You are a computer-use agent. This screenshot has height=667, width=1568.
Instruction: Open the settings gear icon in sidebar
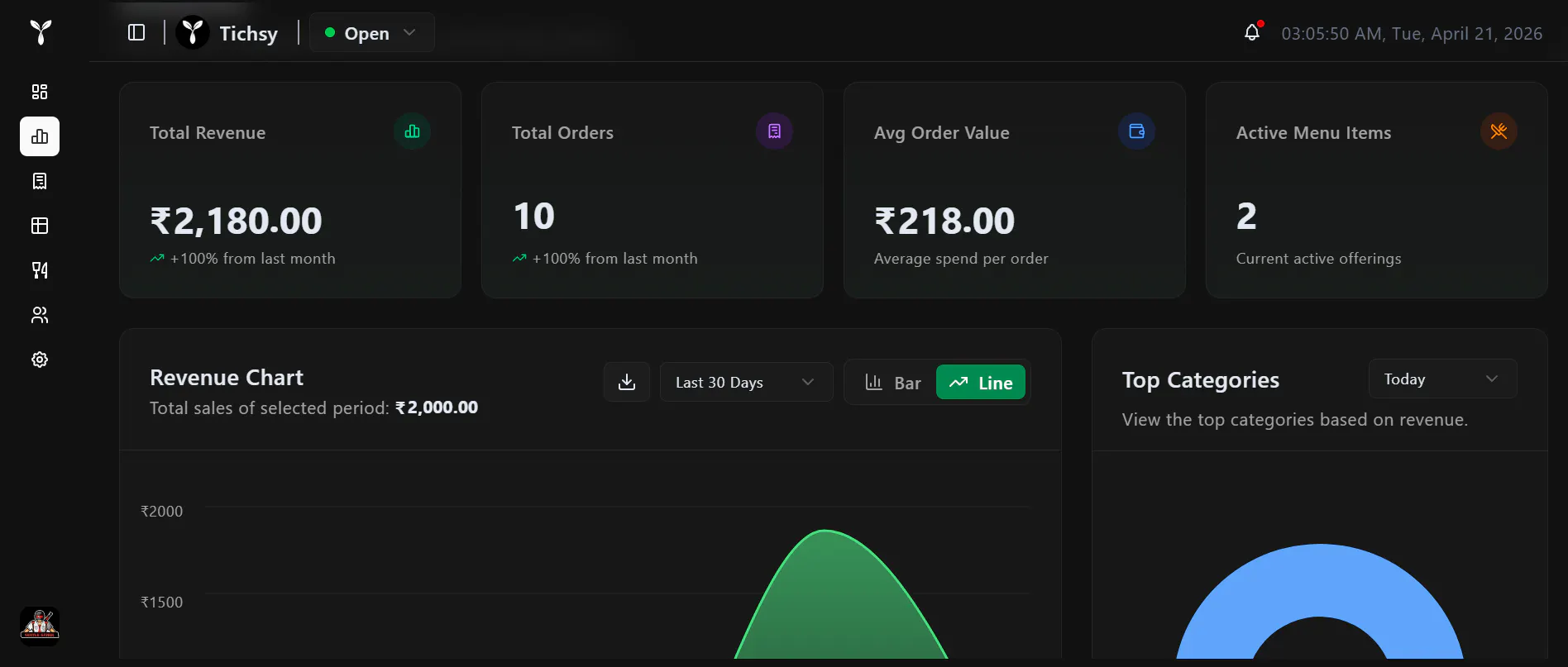click(x=40, y=360)
